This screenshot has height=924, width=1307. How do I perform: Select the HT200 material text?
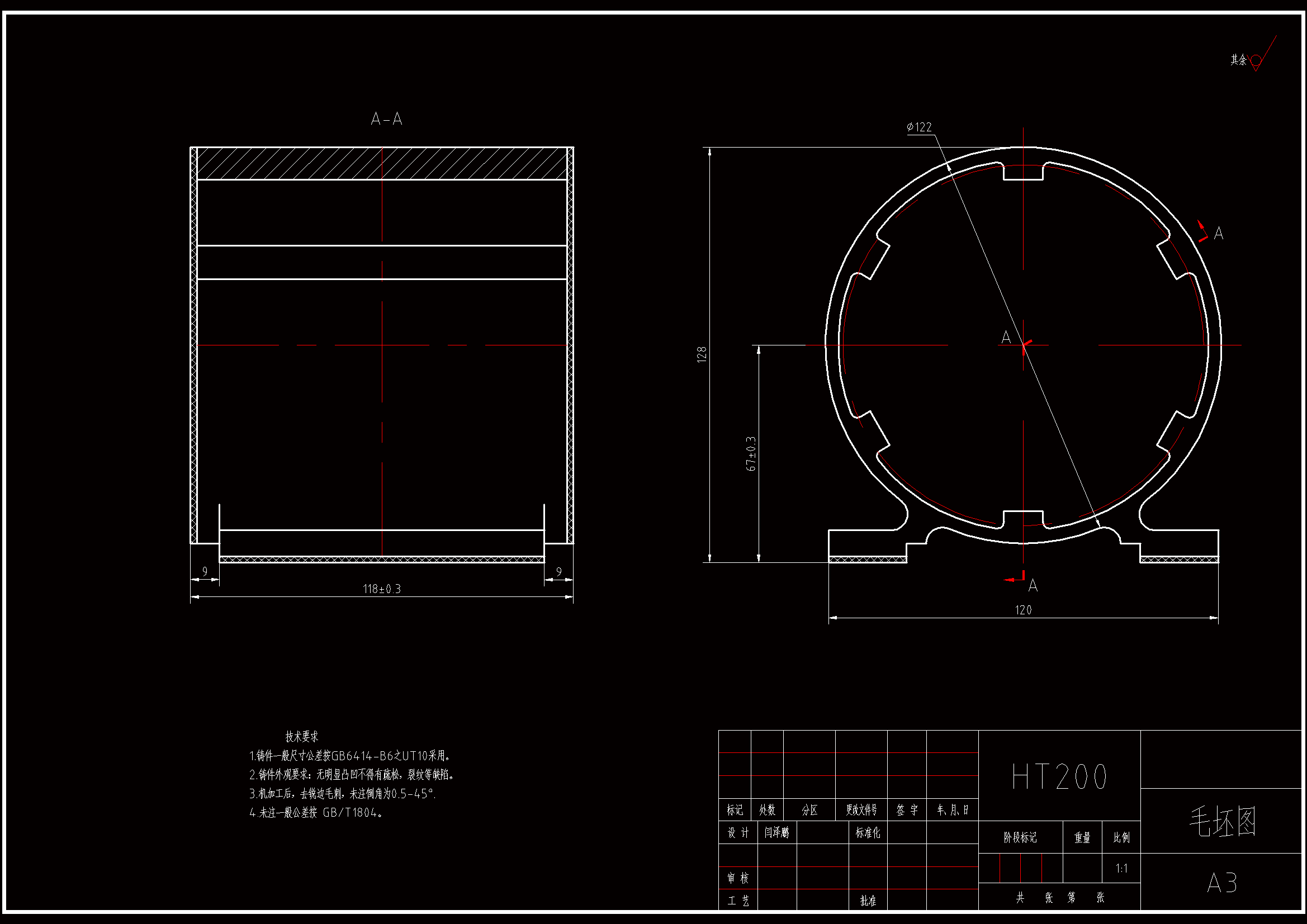[1059, 776]
